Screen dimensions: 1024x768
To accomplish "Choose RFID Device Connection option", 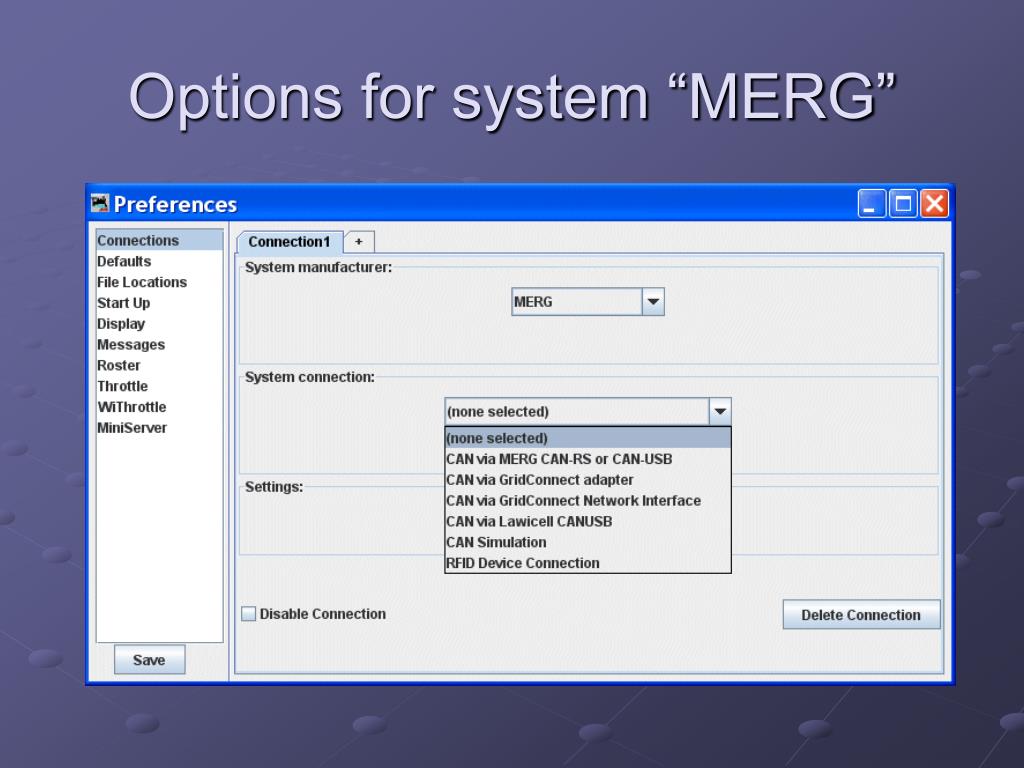I will click(x=588, y=563).
